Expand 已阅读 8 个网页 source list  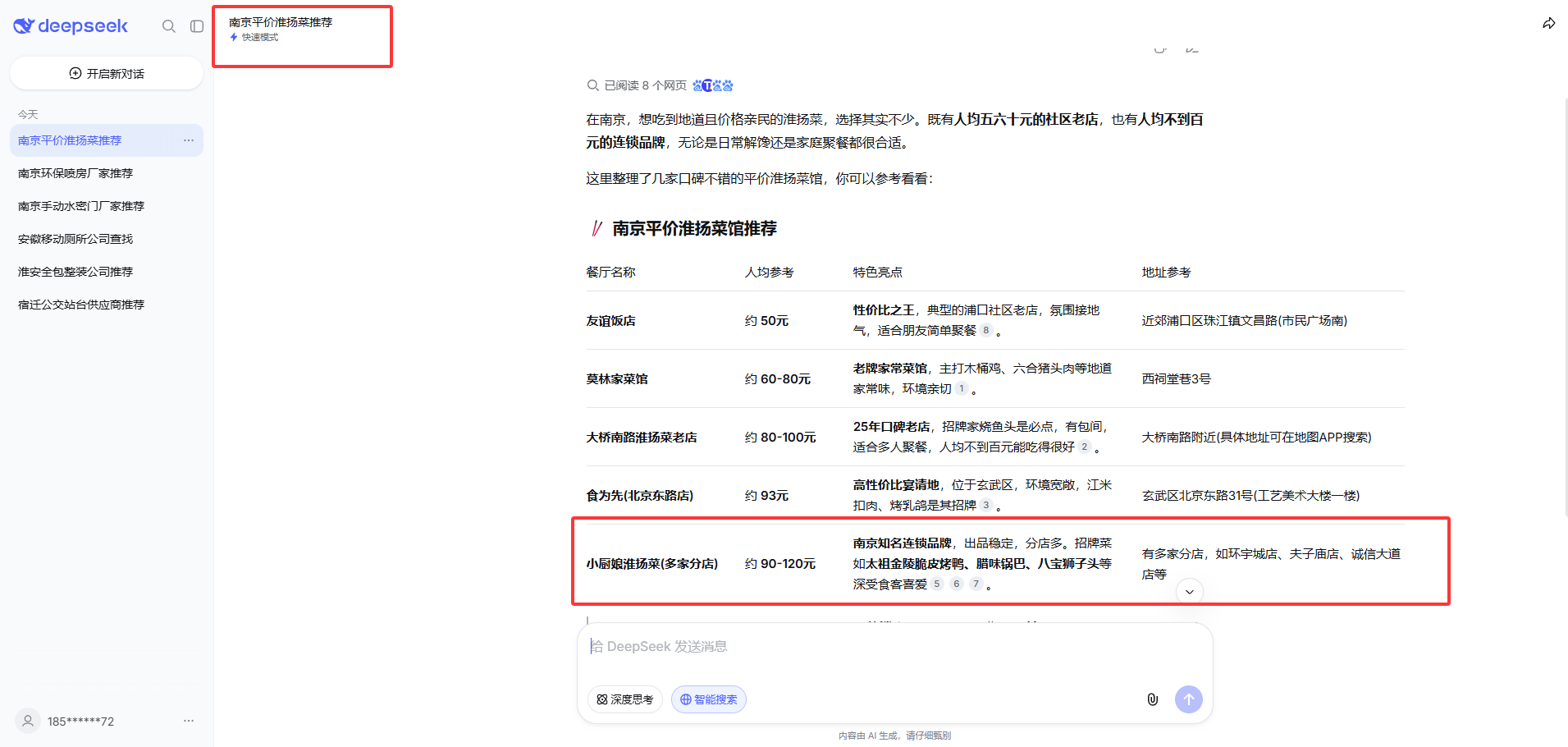click(646, 85)
